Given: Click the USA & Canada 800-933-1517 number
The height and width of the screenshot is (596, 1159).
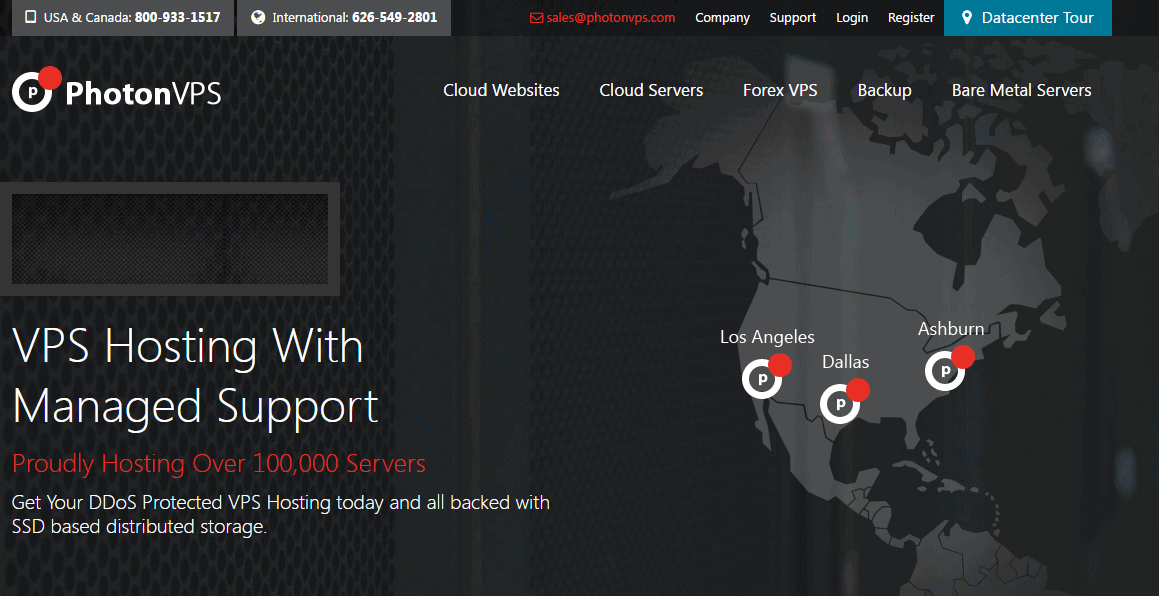Looking at the screenshot, I should tap(123, 18).
